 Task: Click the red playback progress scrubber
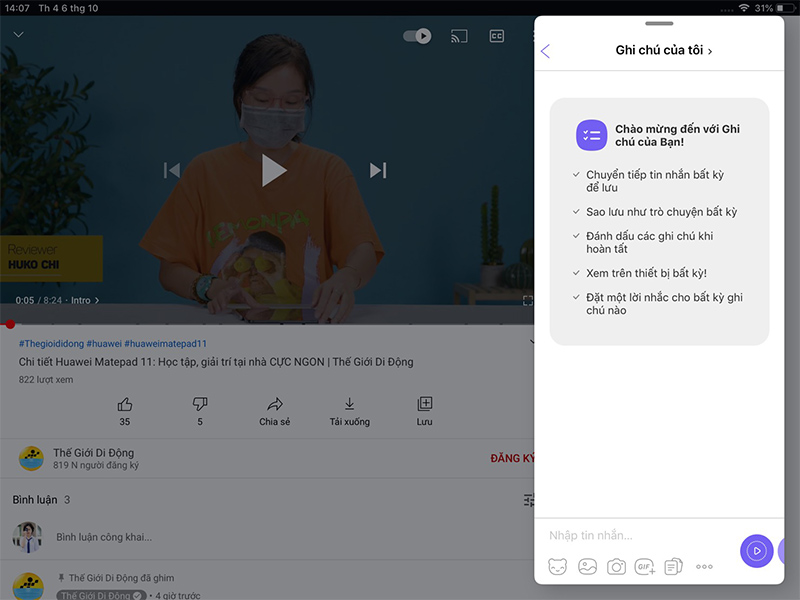tap(10, 323)
